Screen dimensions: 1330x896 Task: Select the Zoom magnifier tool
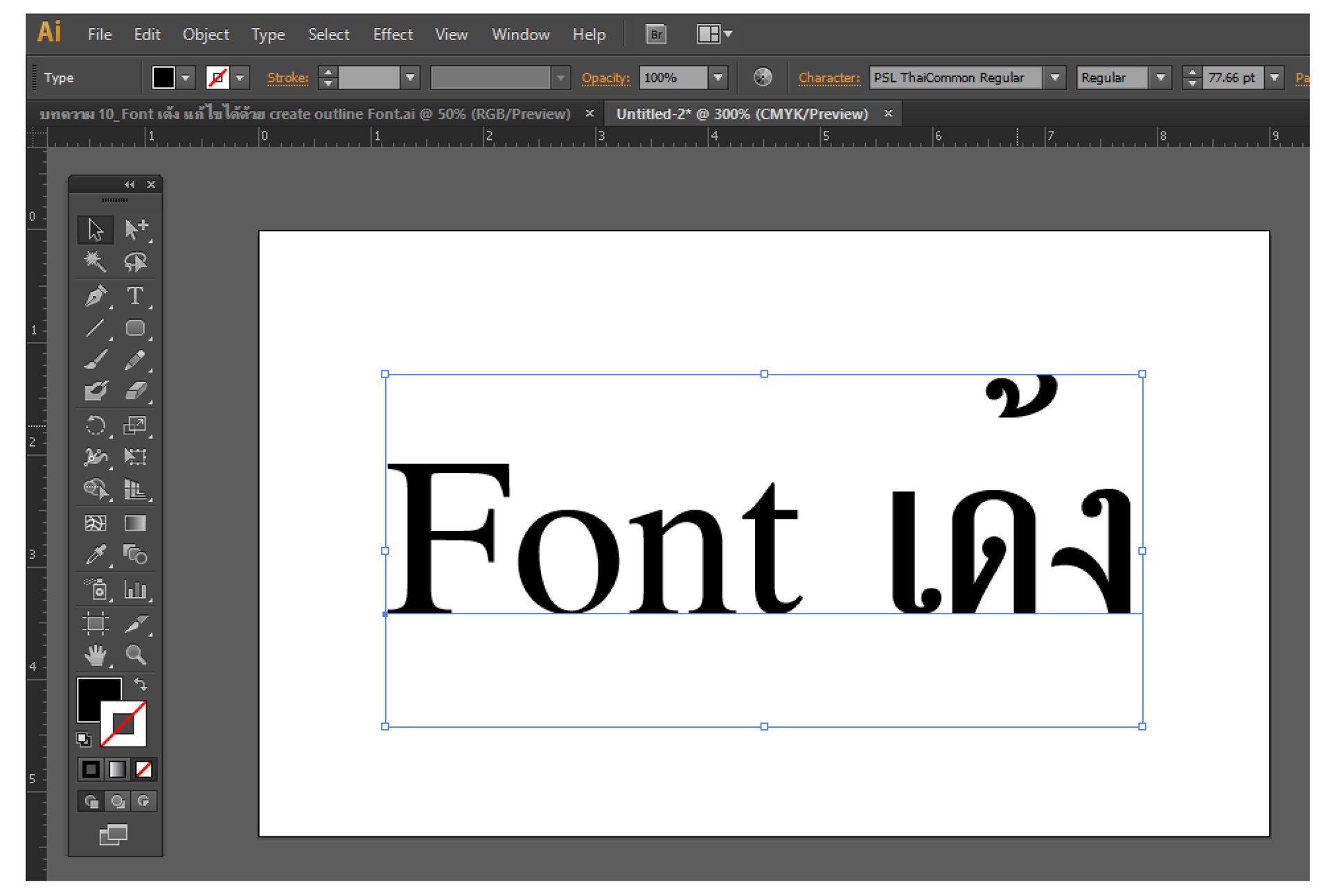tap(135, 654)
